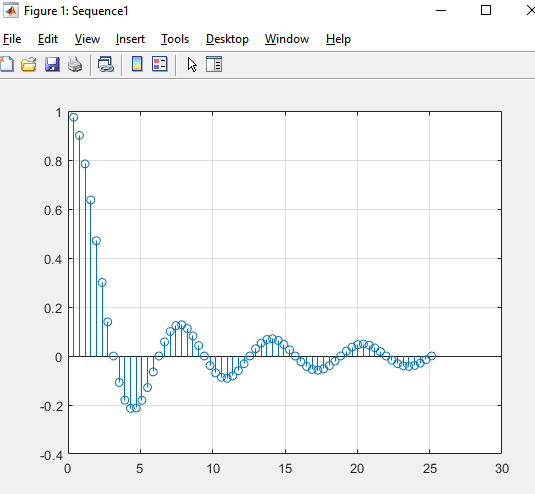The width and height of the screenshot is (535, 494).
Task: Click the New Figure toolbar icon
Action: 7,64
